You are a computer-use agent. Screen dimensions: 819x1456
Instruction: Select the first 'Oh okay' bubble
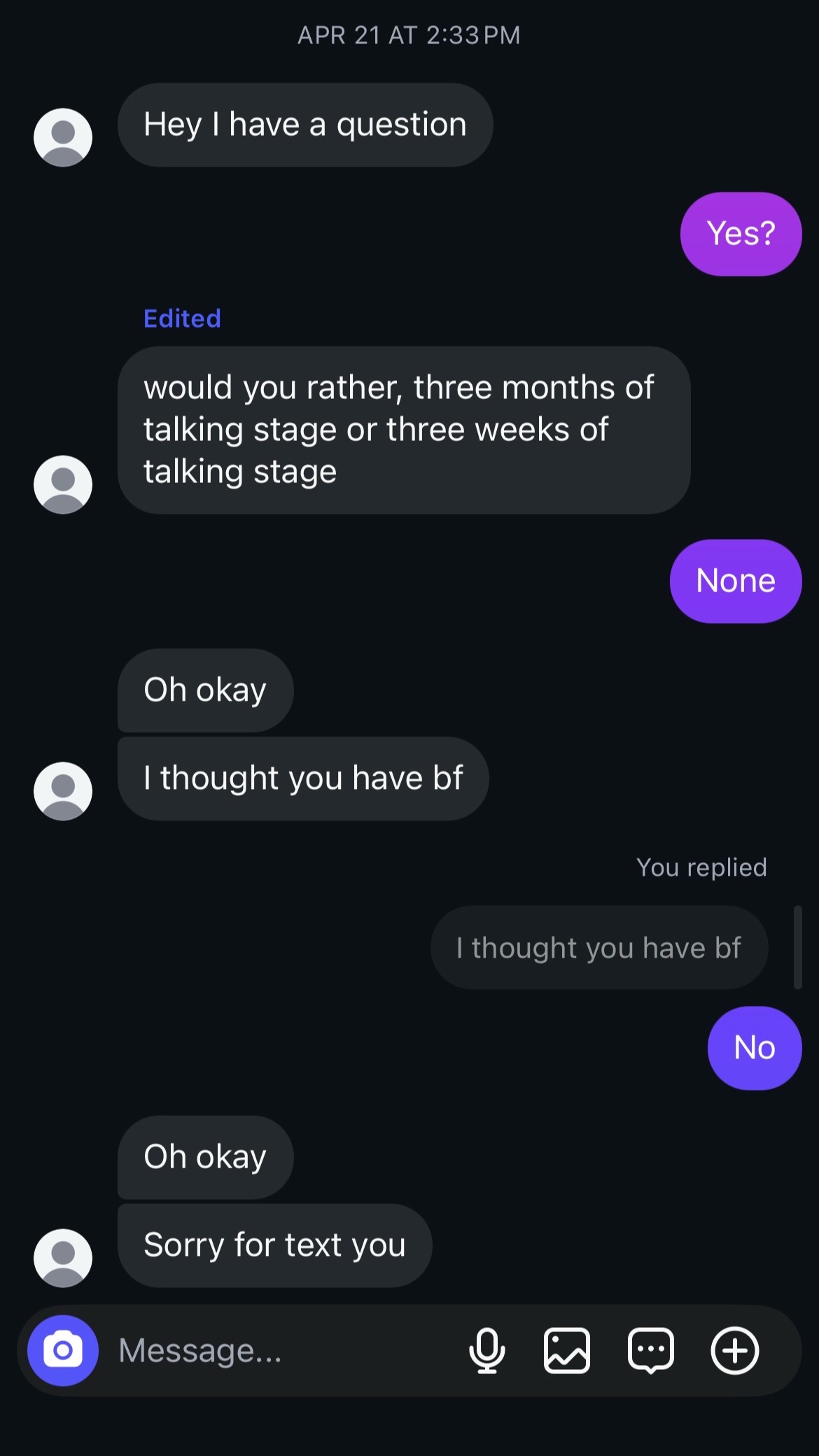(205, 690)
